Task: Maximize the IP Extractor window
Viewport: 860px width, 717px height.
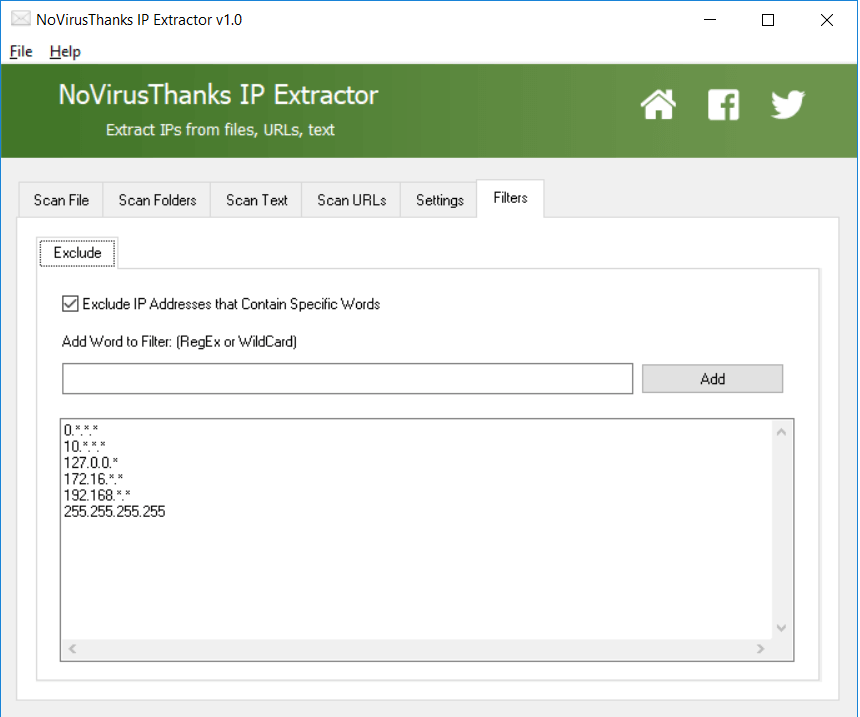Action: coord(768,20)
